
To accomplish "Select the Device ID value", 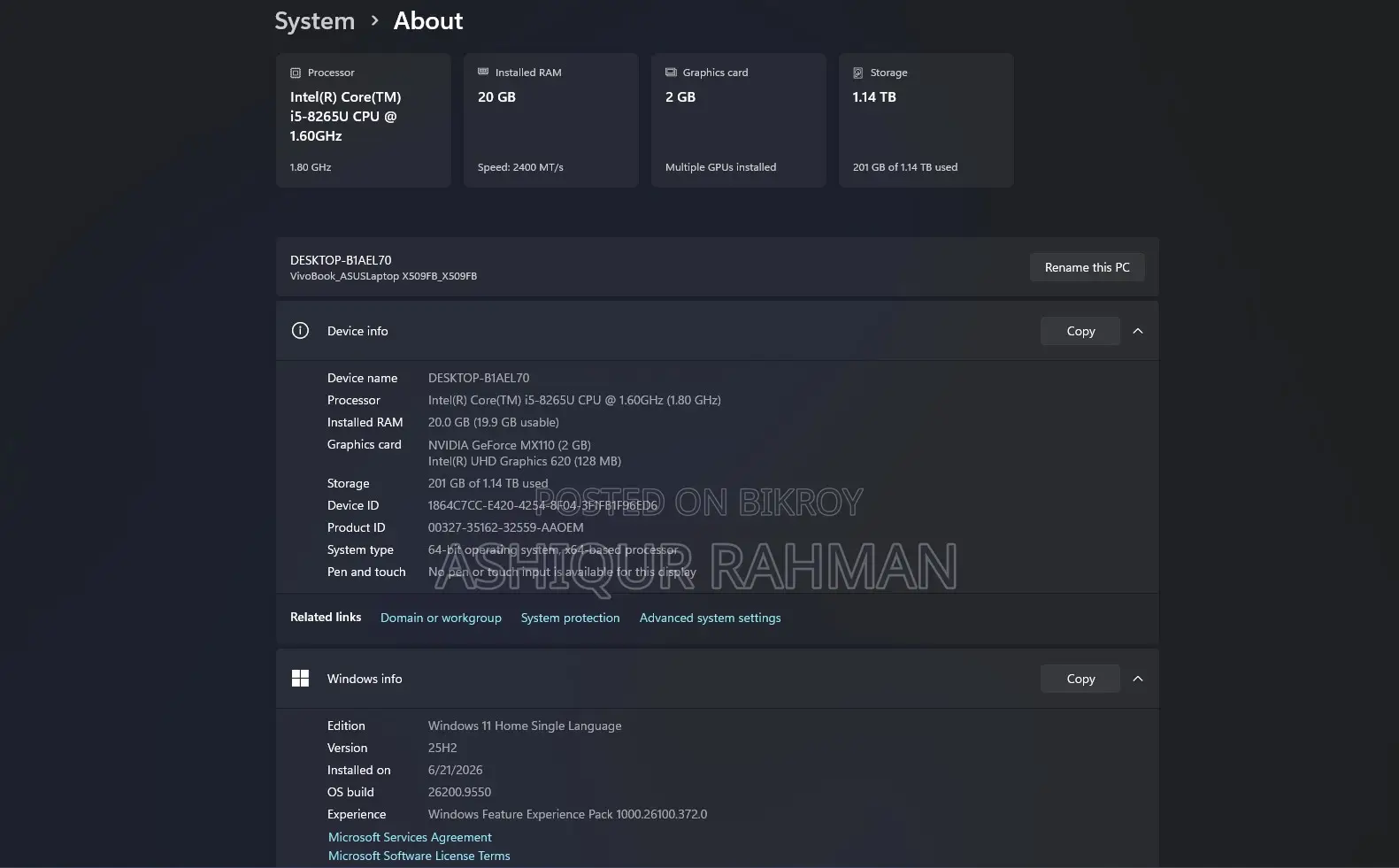I will tap(543, 505).
